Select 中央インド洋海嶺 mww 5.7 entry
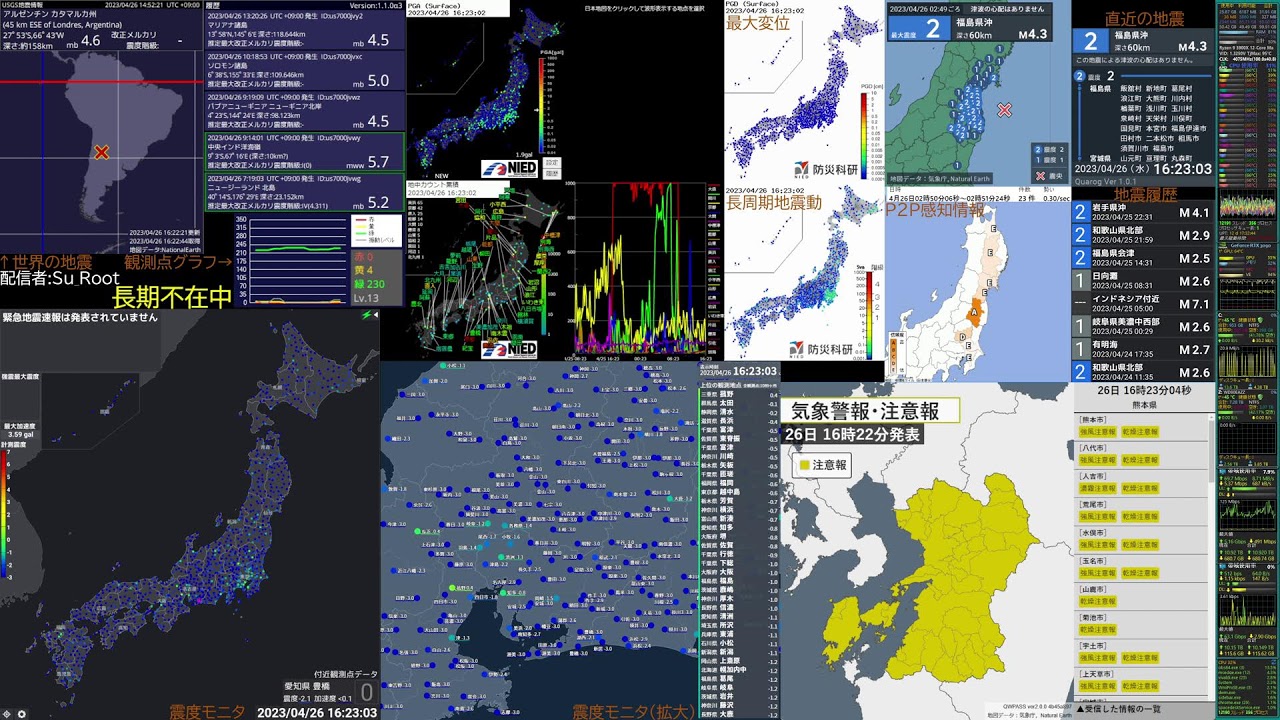This screenshot has width=1280, height=720. [305, 151]
